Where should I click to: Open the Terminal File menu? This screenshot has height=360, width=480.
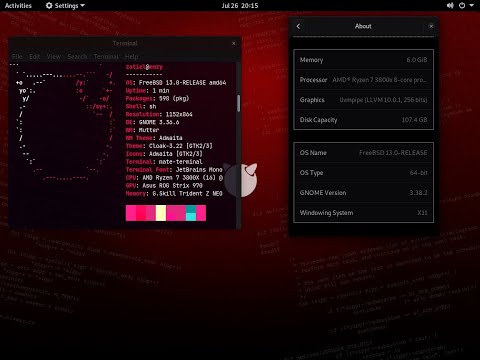click(17, 57)
